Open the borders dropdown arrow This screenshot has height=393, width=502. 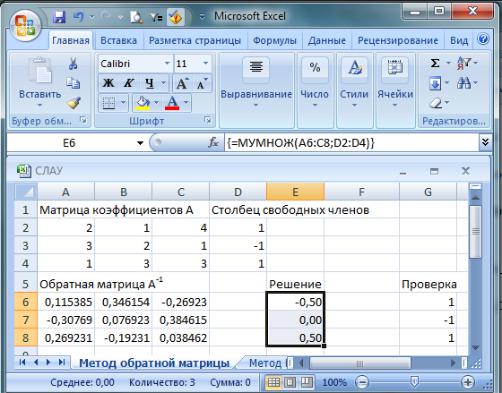tap(123, 102)
